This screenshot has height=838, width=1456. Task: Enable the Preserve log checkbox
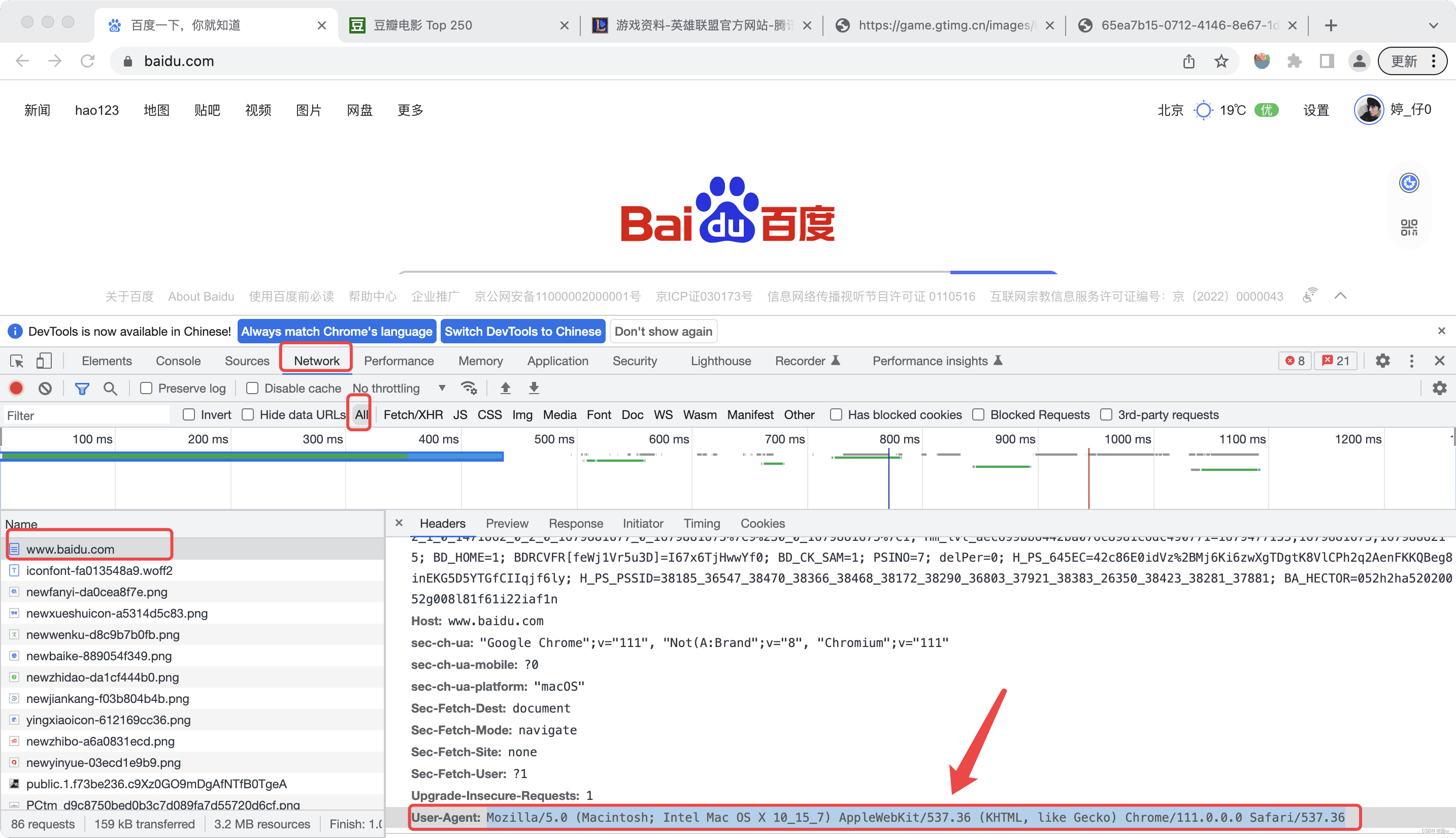pos(147,389)
